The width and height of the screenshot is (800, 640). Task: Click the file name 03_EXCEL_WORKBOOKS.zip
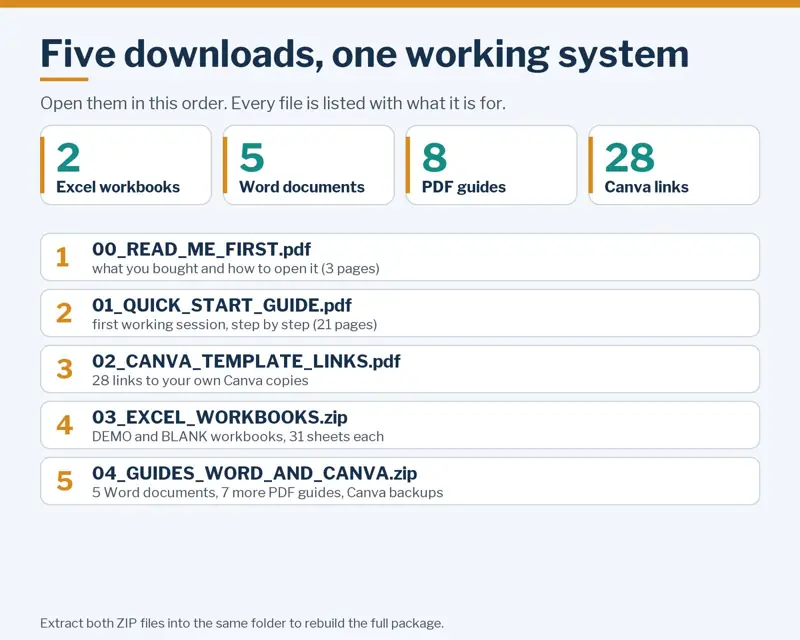[x=220, y=417]
